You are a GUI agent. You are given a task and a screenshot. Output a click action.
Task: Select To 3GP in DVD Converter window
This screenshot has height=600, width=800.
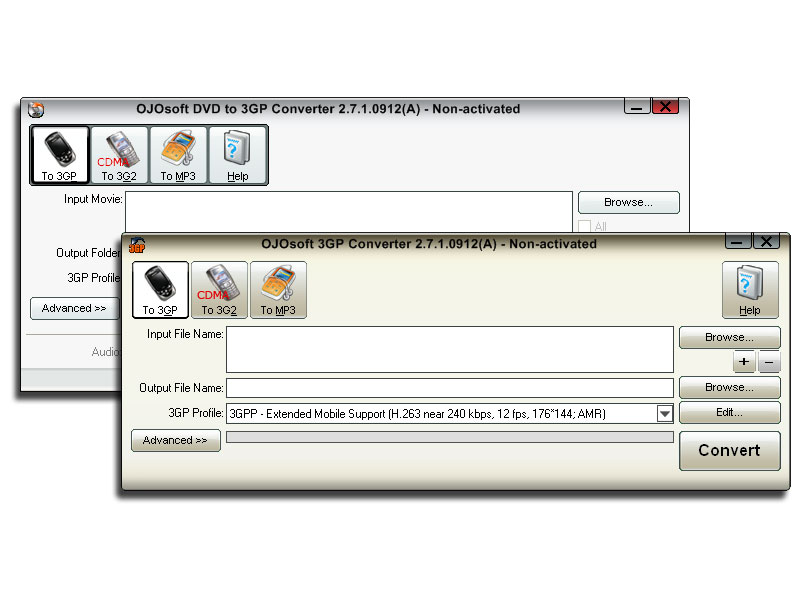[x=60, y=155]
